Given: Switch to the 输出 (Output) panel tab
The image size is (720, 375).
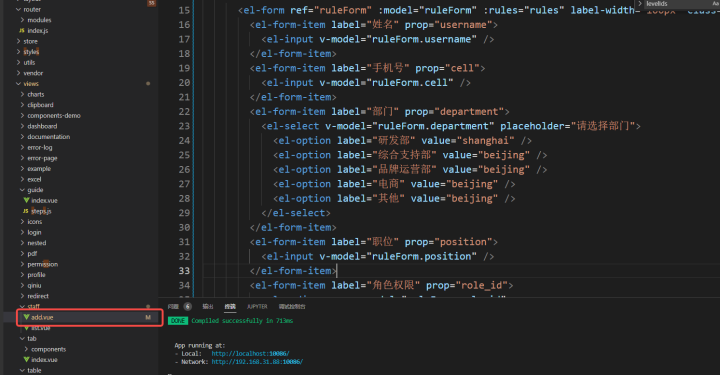Looking at the screenshot, I should [x=208, y=307].
